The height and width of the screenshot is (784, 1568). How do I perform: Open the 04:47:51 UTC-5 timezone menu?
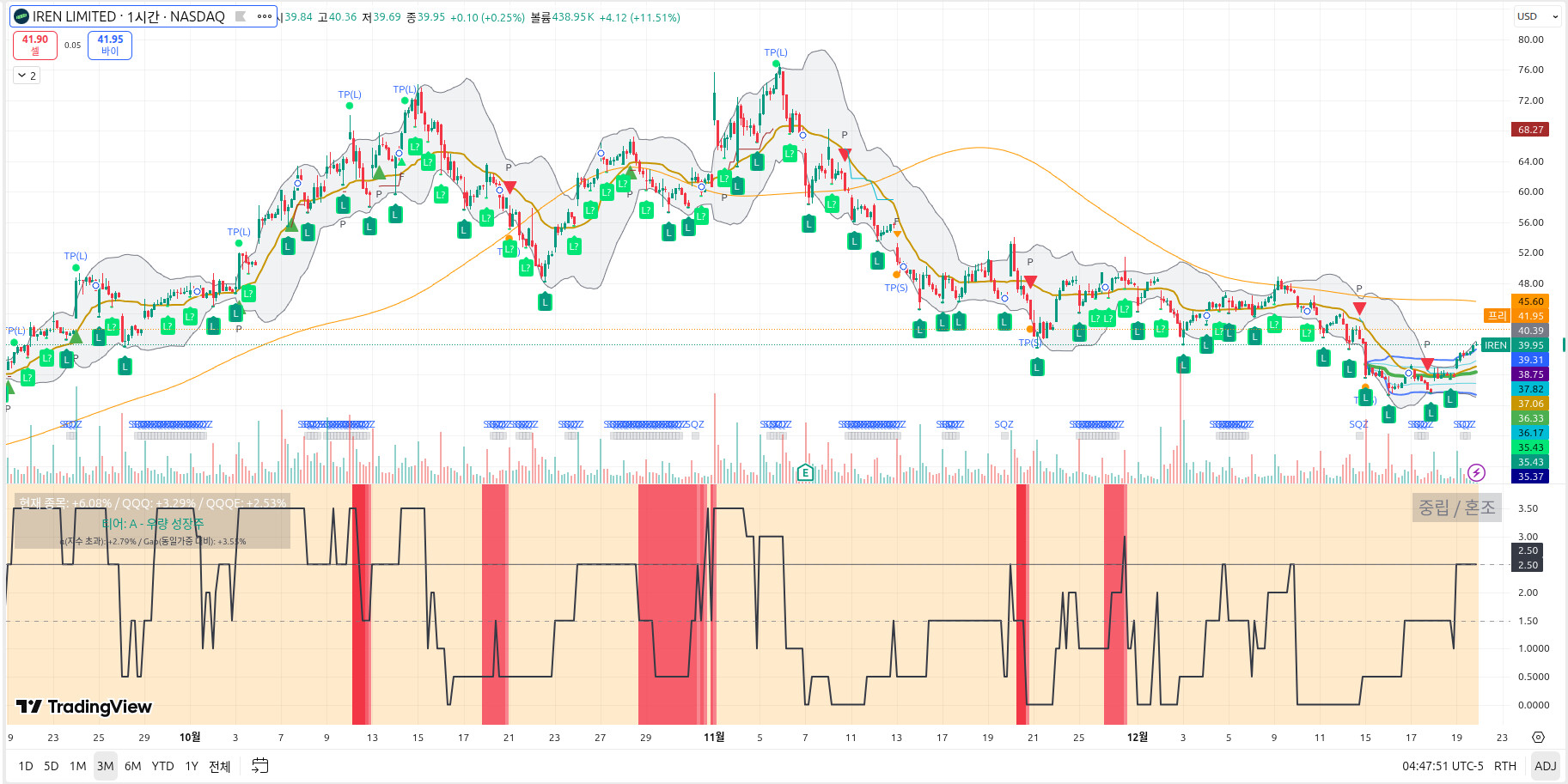(x=1443, y=766)
